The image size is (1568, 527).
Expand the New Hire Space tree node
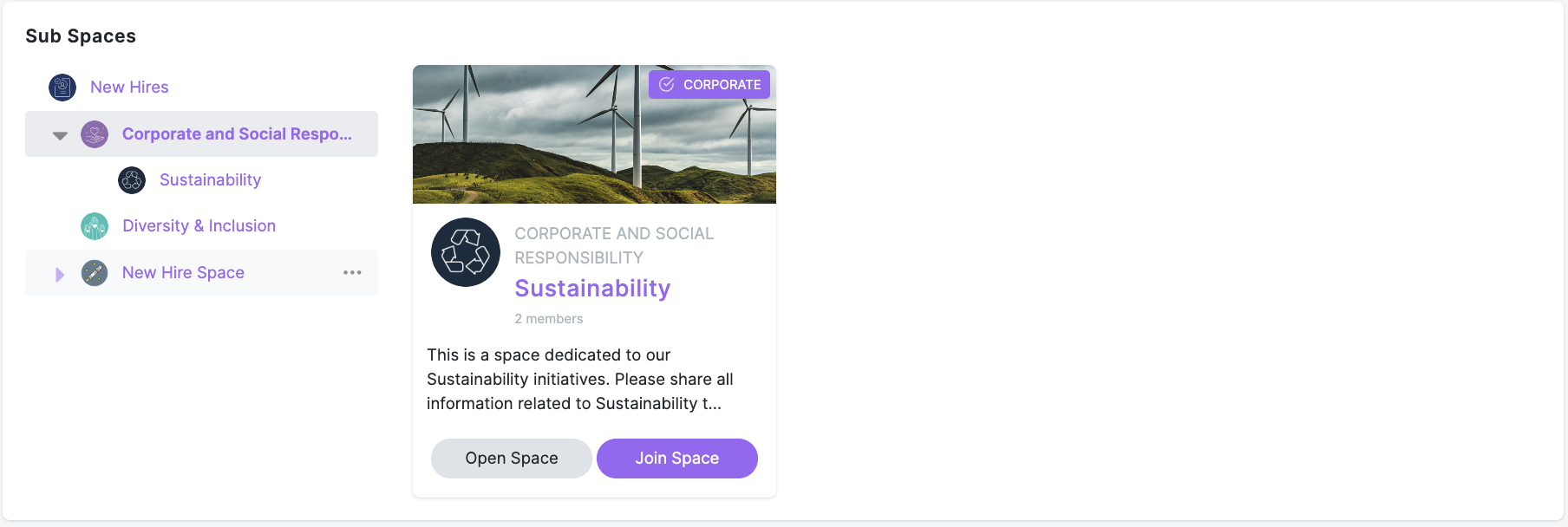coord(60,274)
